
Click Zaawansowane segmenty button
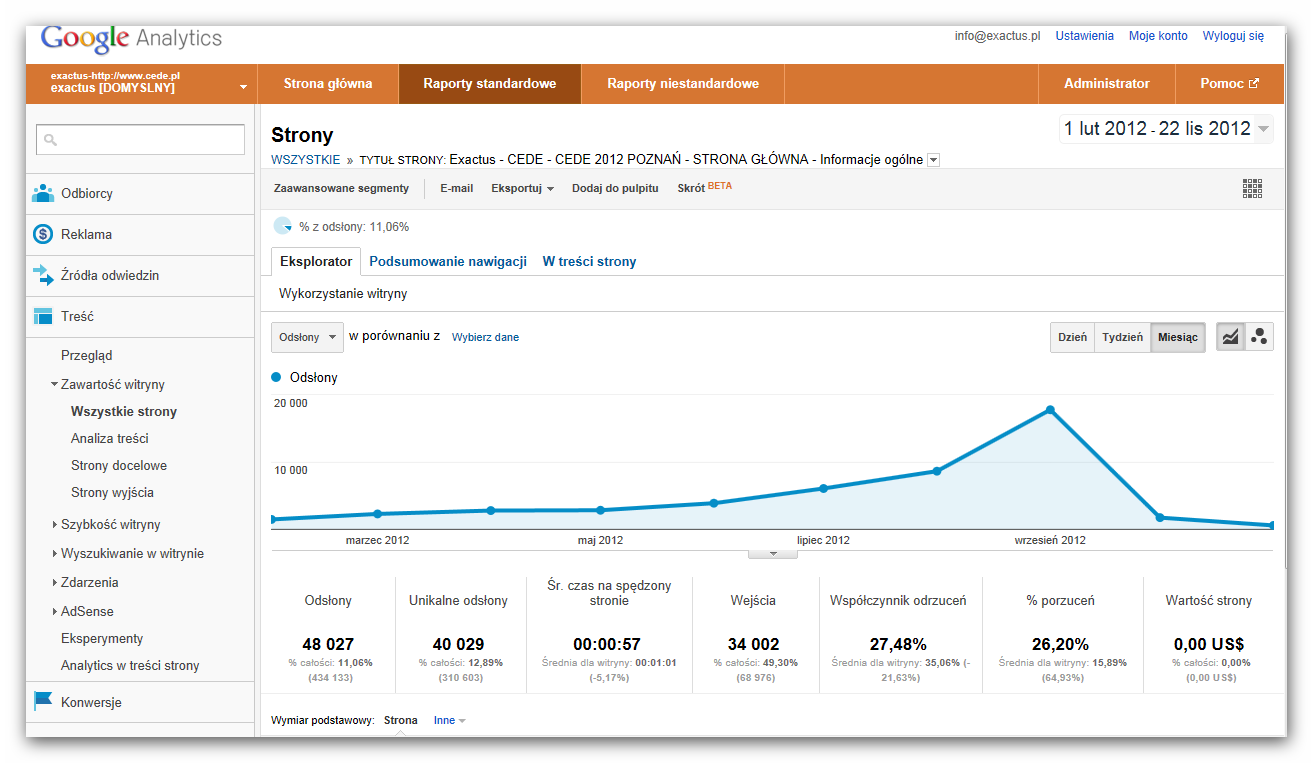pyautogui.click(x=341, y=188)
